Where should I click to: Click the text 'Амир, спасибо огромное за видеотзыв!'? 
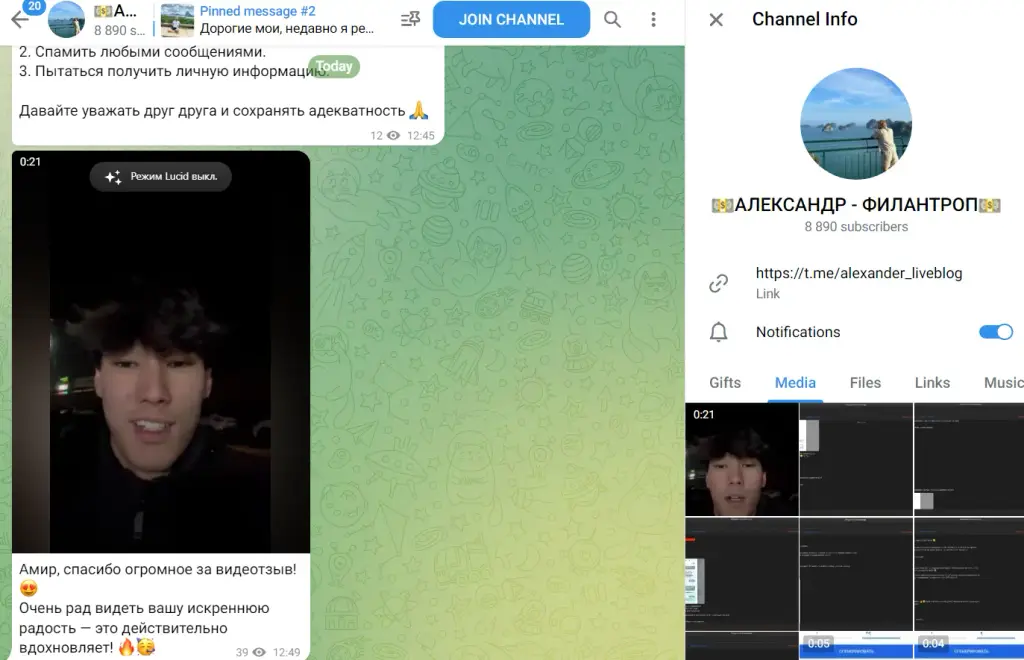tap(157, 569)
